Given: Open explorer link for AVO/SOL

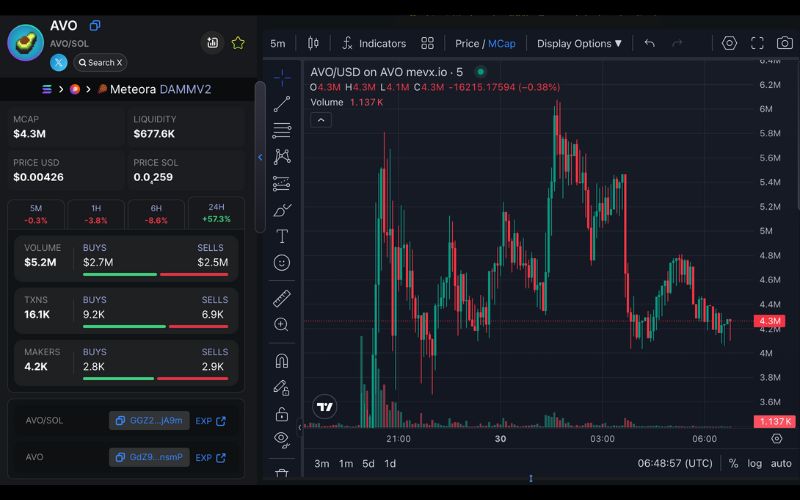Looking at the screenshot, I should (211, 421).
